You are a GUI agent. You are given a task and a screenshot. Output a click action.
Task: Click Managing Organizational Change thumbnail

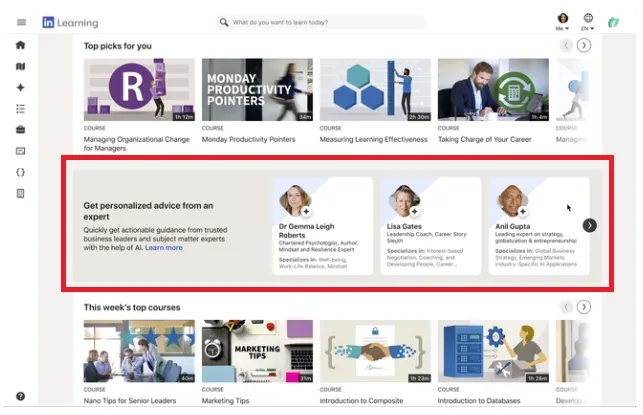tap(139, 89)
